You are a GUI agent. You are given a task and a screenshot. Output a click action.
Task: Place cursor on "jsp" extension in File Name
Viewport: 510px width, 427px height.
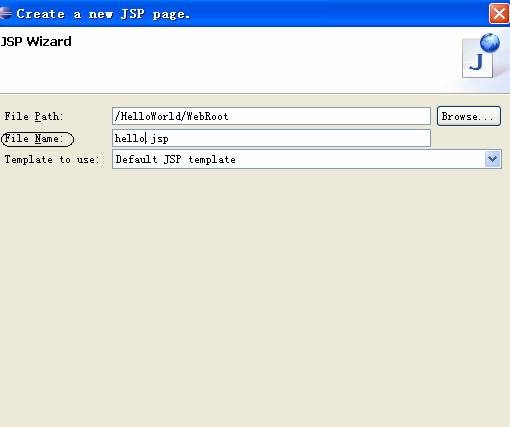coord(160,139)
